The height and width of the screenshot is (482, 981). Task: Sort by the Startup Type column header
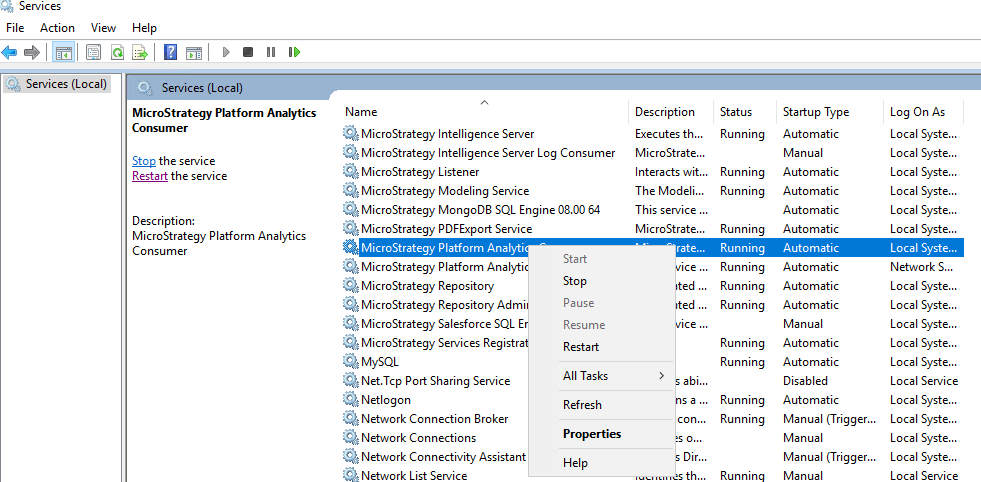(x=830, y=111)
